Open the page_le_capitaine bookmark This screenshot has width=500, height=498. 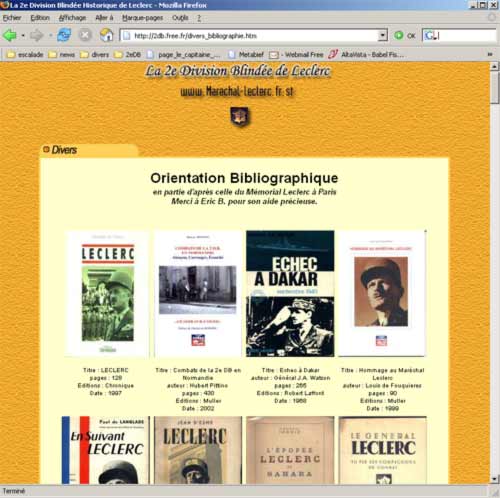pos(184,54)
